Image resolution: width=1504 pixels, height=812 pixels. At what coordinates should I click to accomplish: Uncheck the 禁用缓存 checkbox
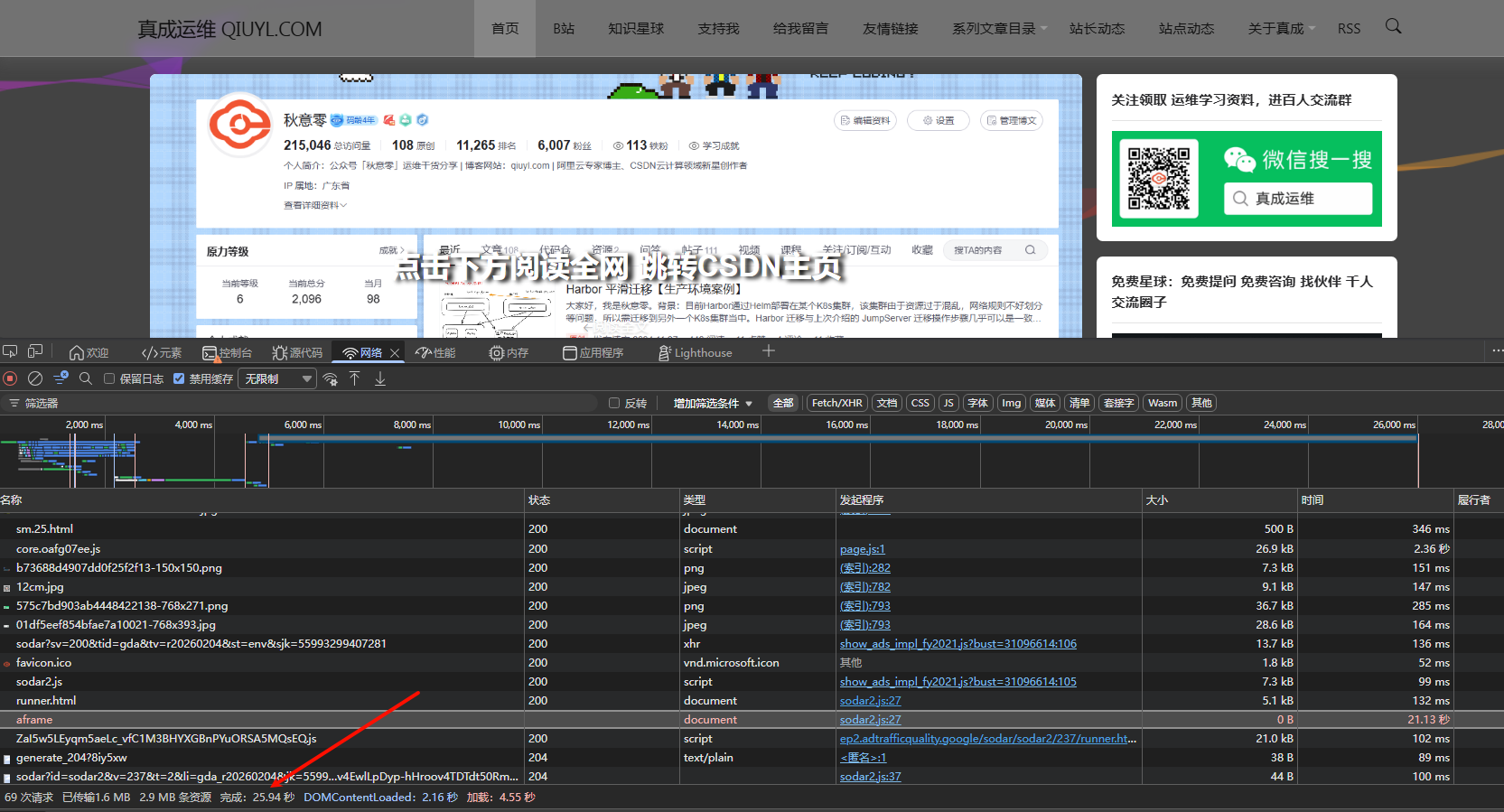coord(179,379)
